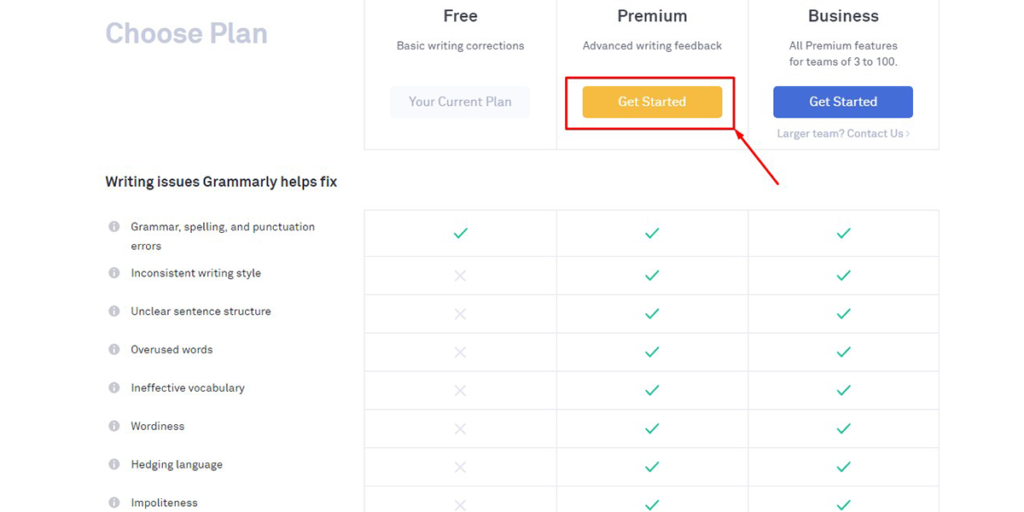
Task: Click the yellow Premium Get Started button
Action: click(x=652, y=102)
